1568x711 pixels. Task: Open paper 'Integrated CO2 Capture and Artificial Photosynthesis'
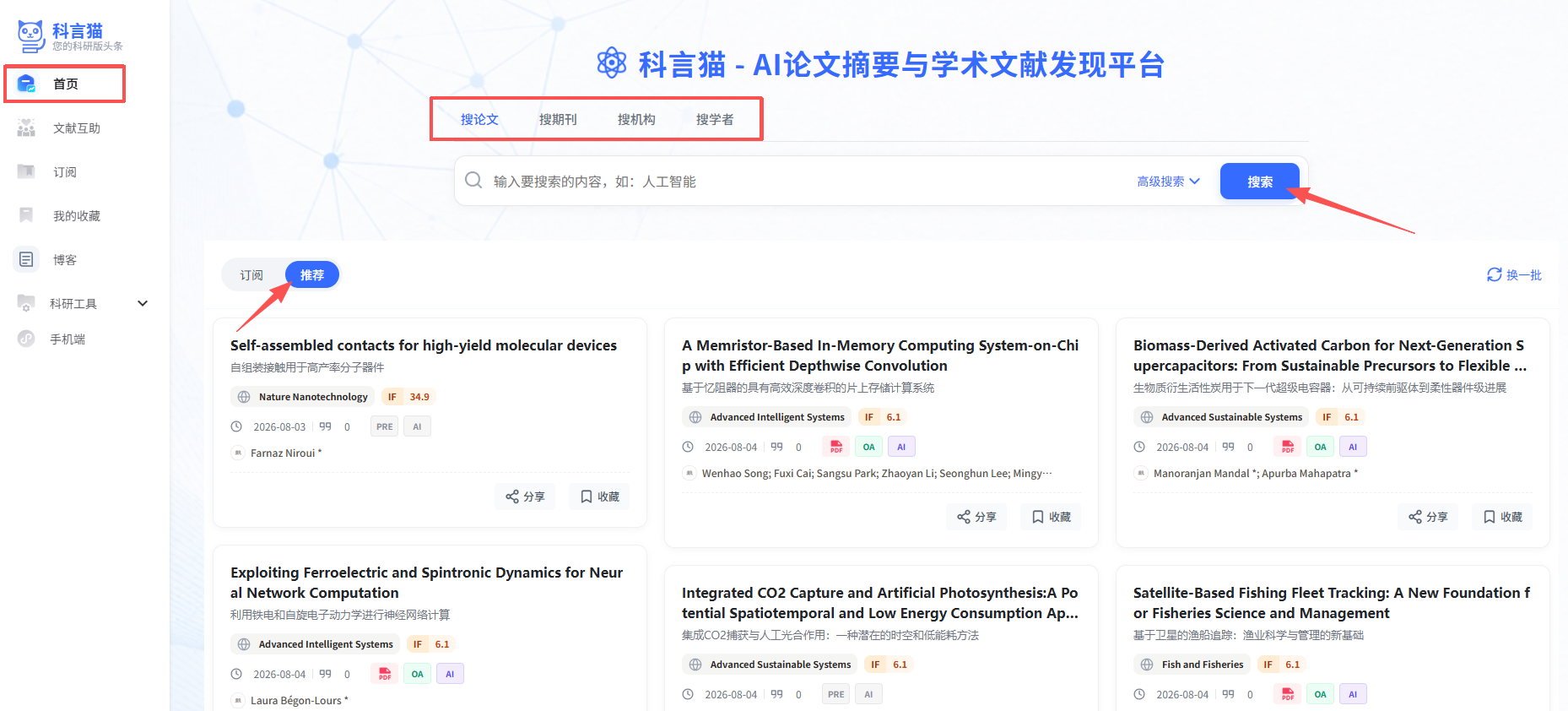point(880,603)
